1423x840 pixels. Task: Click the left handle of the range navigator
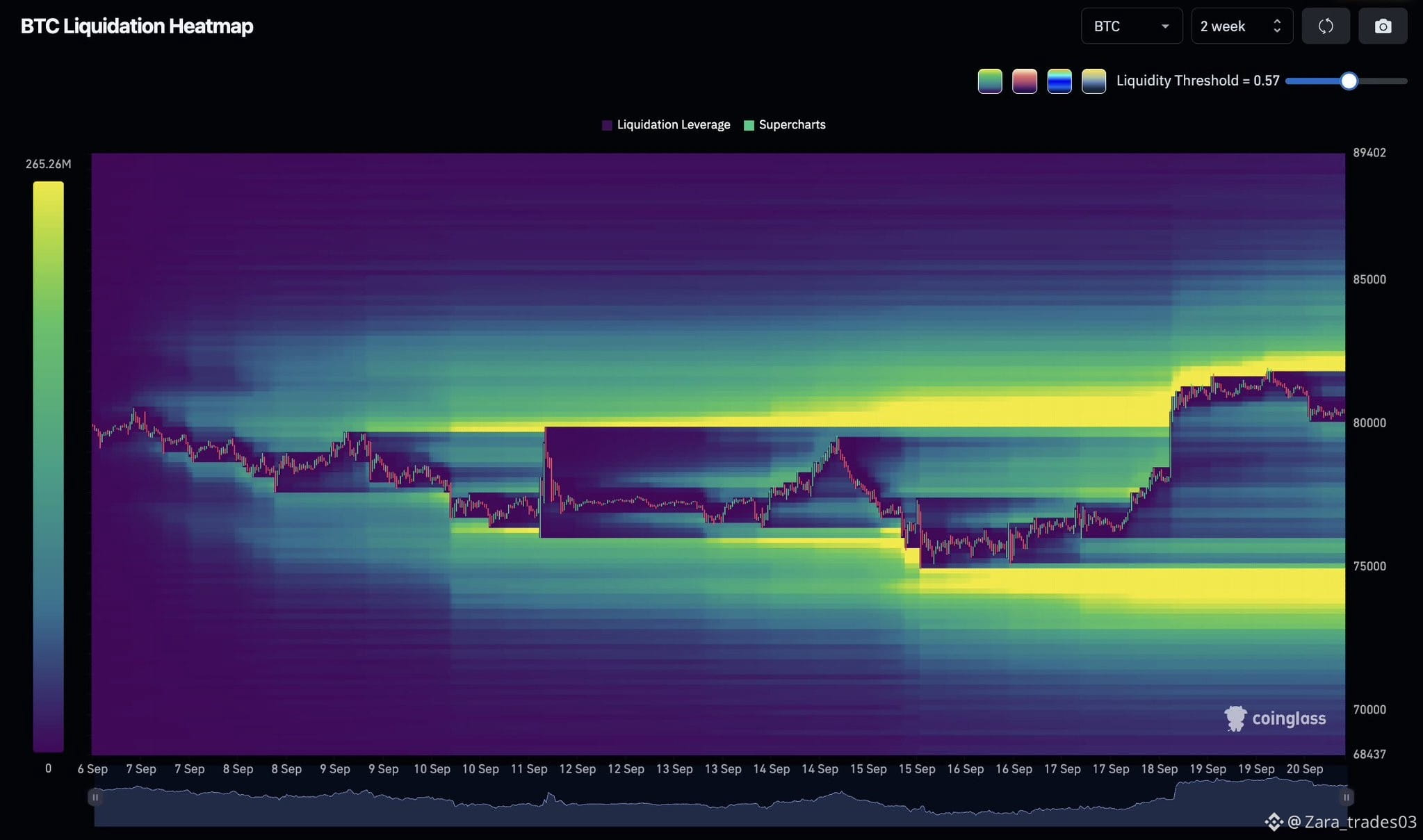pyautogui.click(x=95, y=798)
